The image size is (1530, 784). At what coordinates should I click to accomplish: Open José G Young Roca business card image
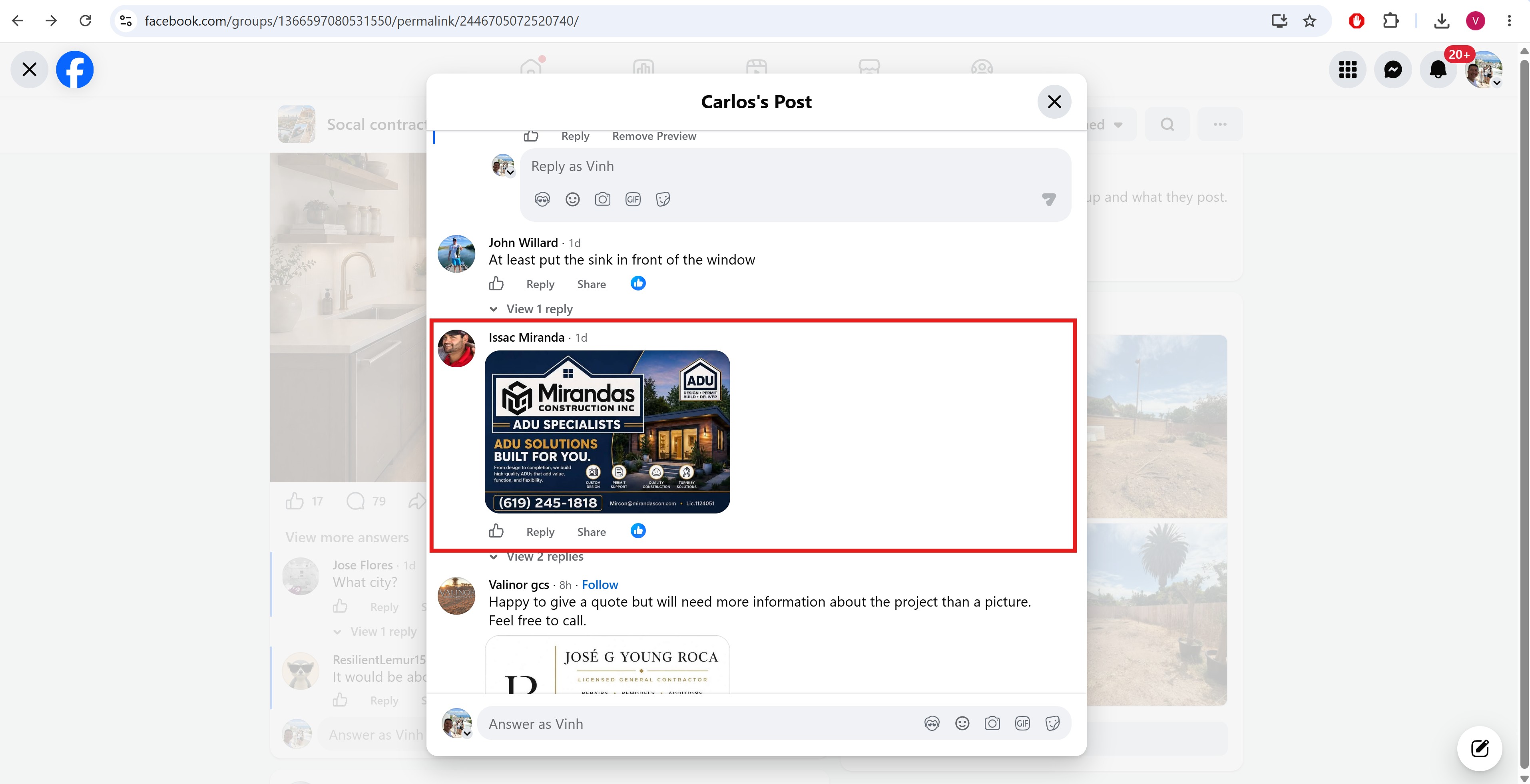point(607,664)
